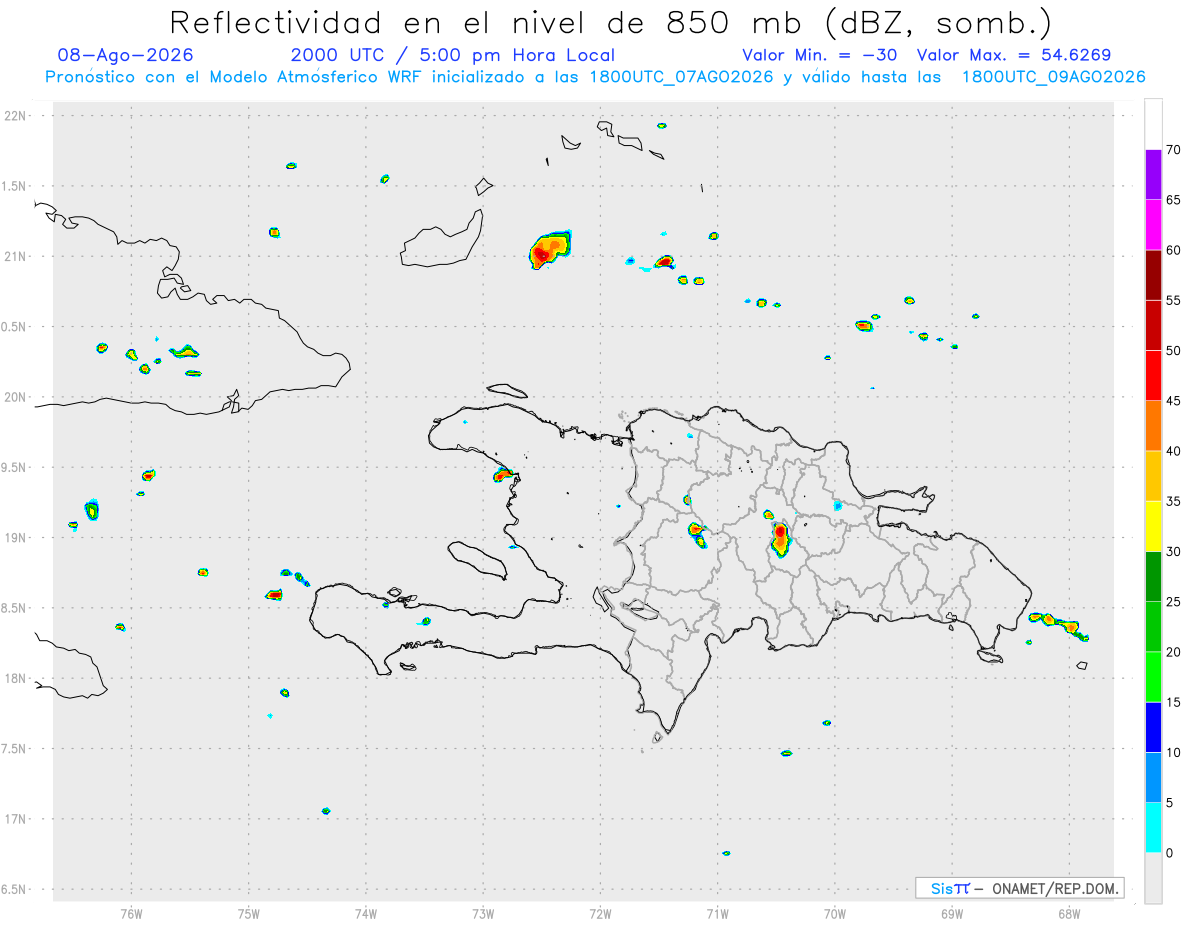Click the time text "2000 UTC / 5:00 pm Hora Local"

pyautogui.click(x=453, y=55)
